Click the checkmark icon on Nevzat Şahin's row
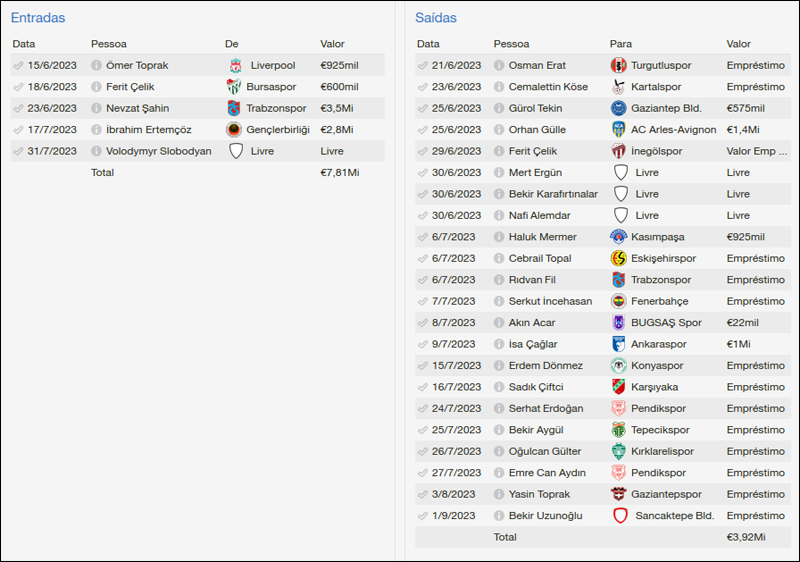This screenshot has width=800, height=562. click(x=18, y=109)
